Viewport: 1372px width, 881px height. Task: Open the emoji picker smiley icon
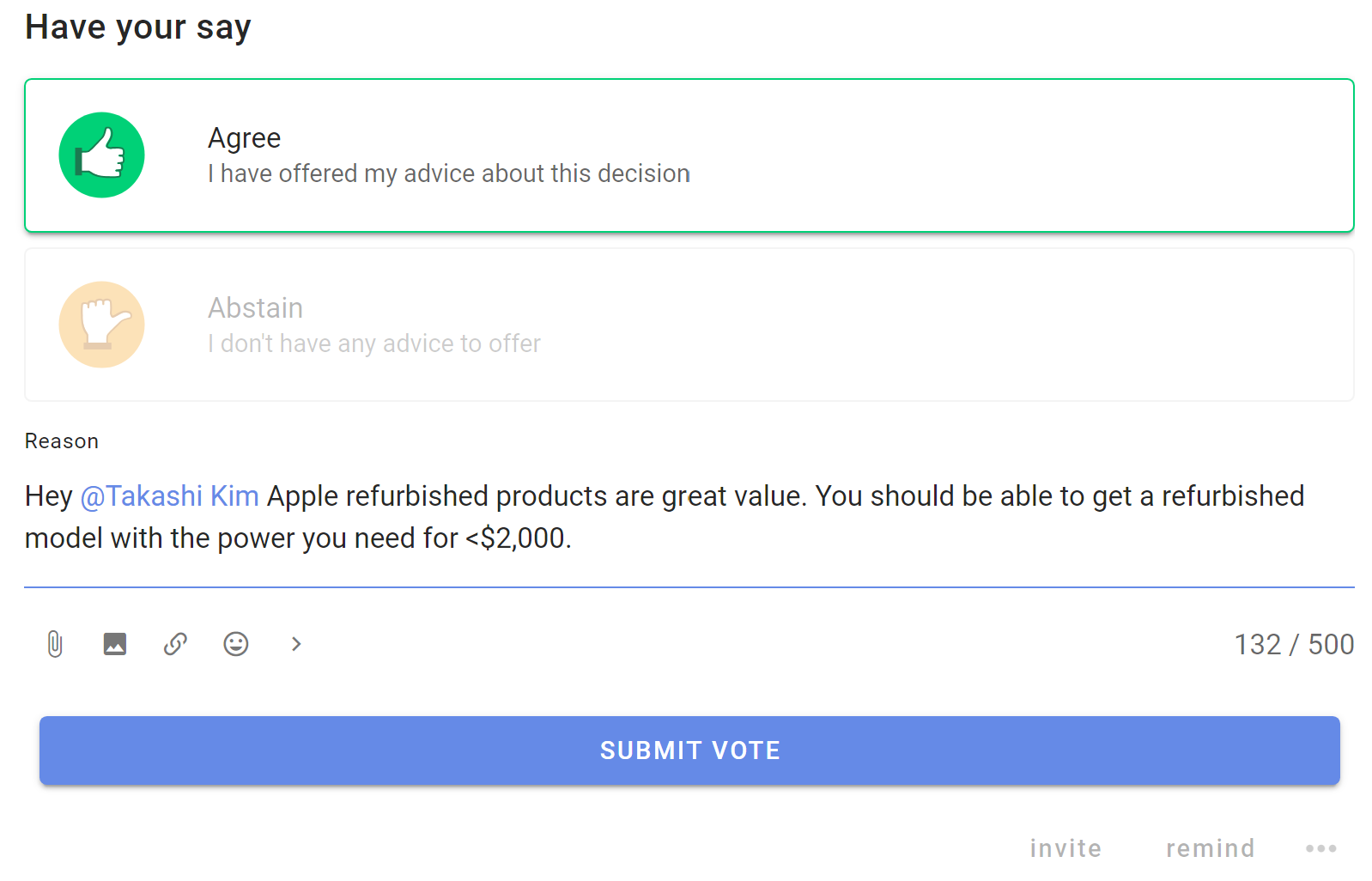[x=236, y=644]
